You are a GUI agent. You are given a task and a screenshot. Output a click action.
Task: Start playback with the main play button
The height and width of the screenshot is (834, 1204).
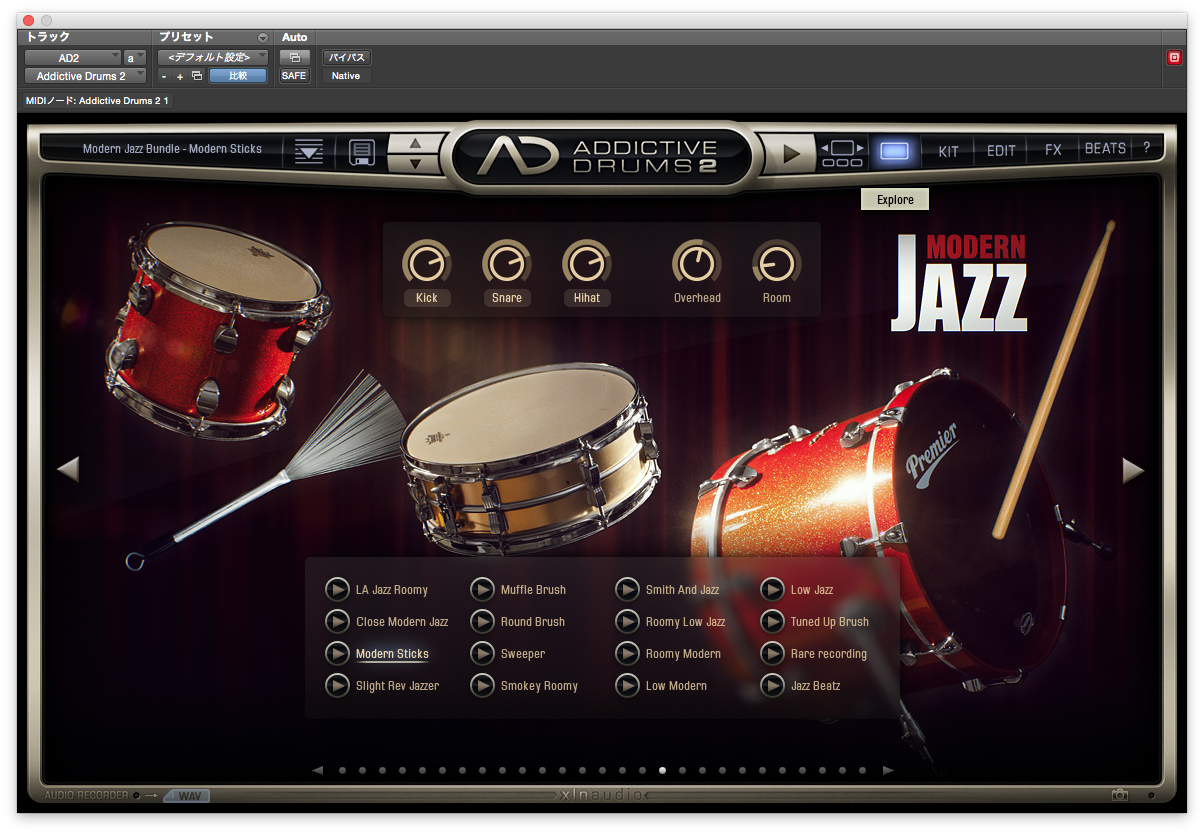[x=792, y=153]
